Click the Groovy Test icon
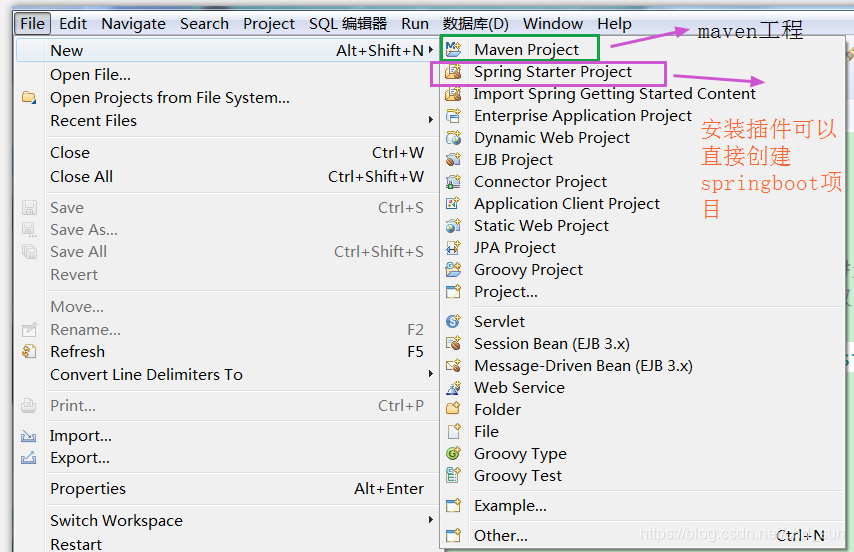 (453, 475)
